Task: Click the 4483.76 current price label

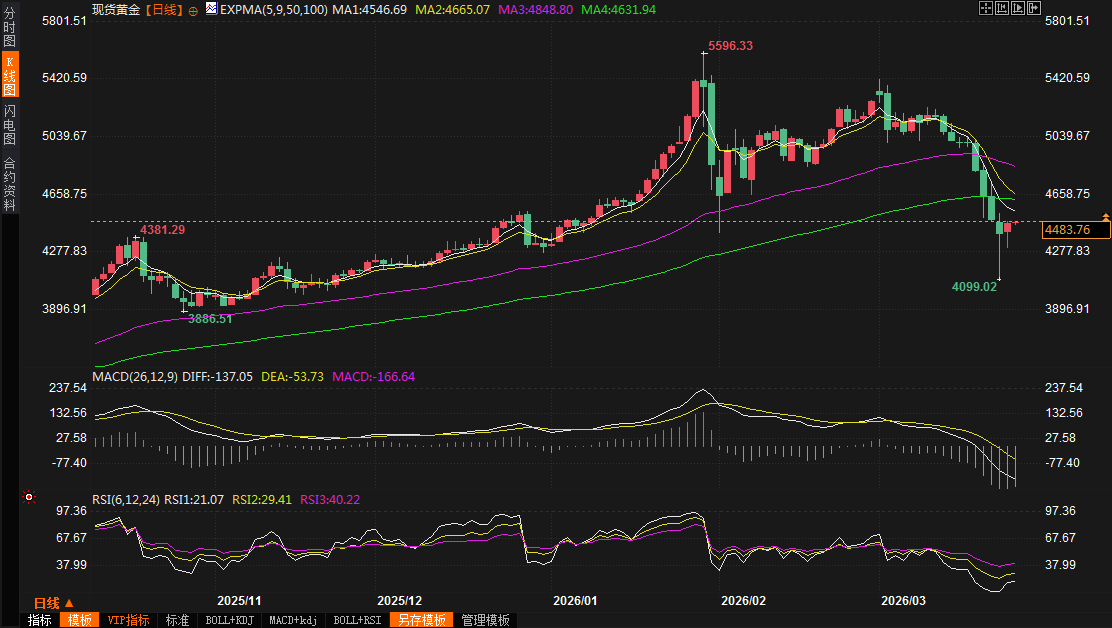Action: pyautogui.click(x=1075, y=230)
